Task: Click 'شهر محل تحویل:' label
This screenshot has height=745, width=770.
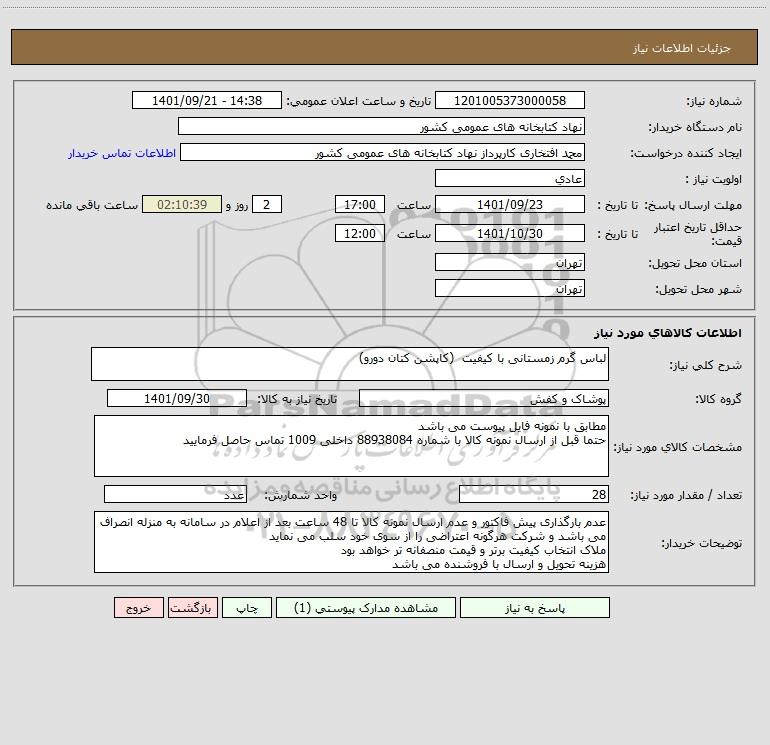Action: 698,290
